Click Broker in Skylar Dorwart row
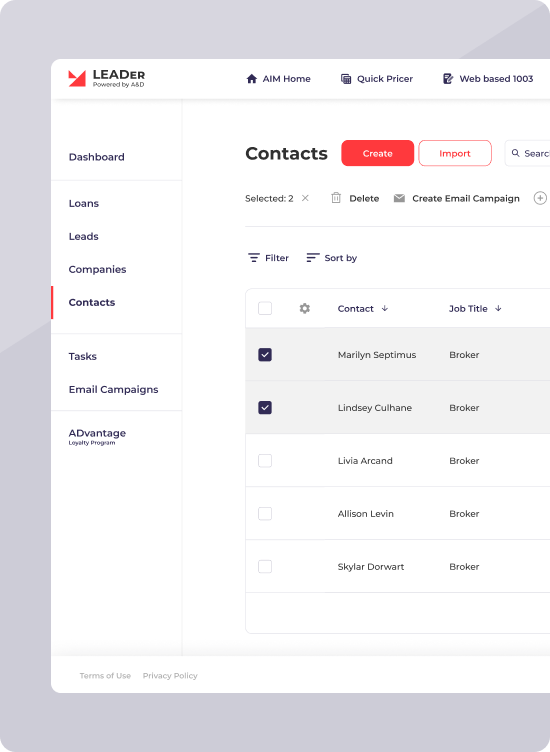The width and height of the screenshot is (550, 752). (464, 566)
